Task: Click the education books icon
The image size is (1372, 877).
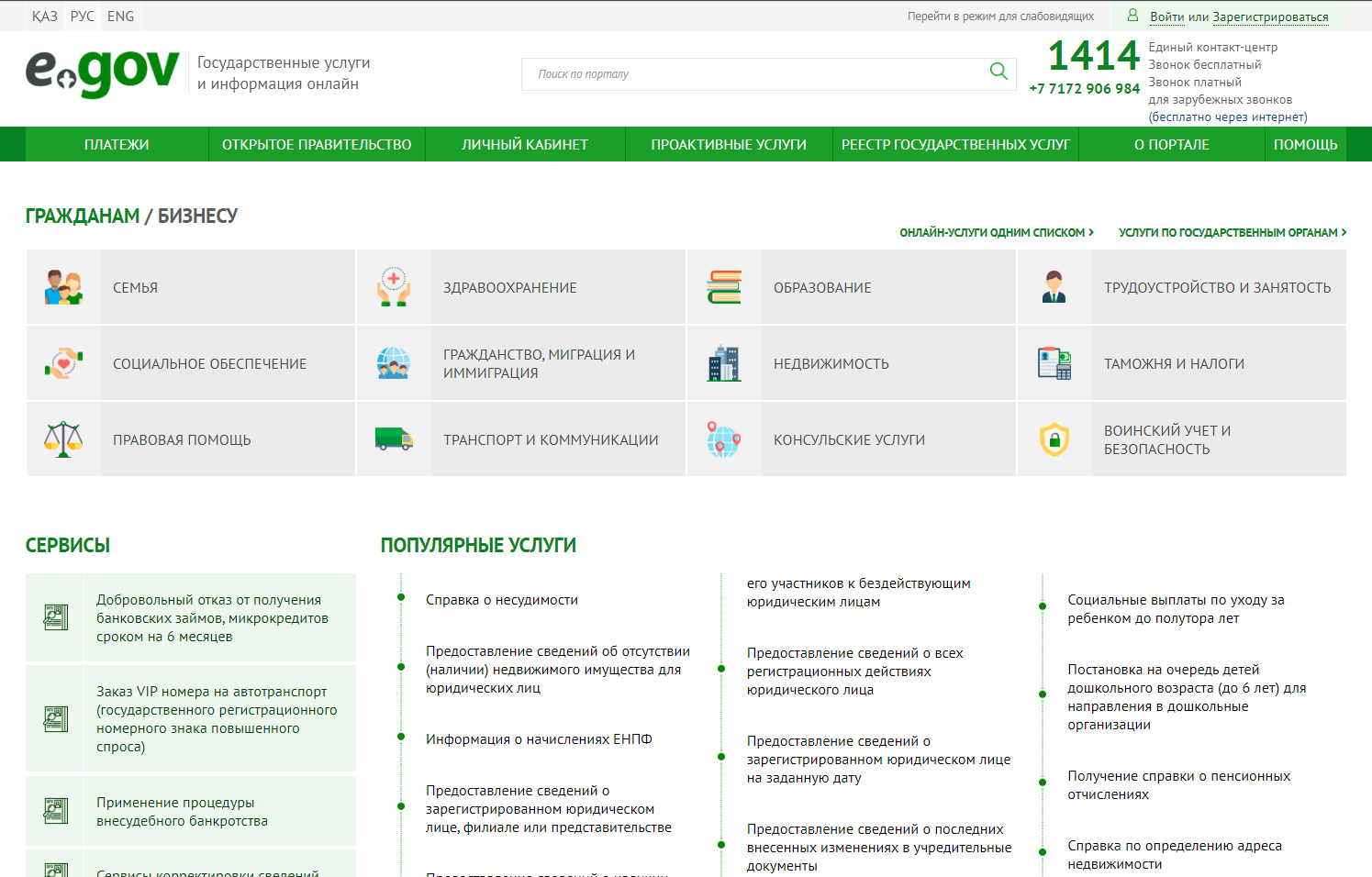Action: click(x=724, y=287)
